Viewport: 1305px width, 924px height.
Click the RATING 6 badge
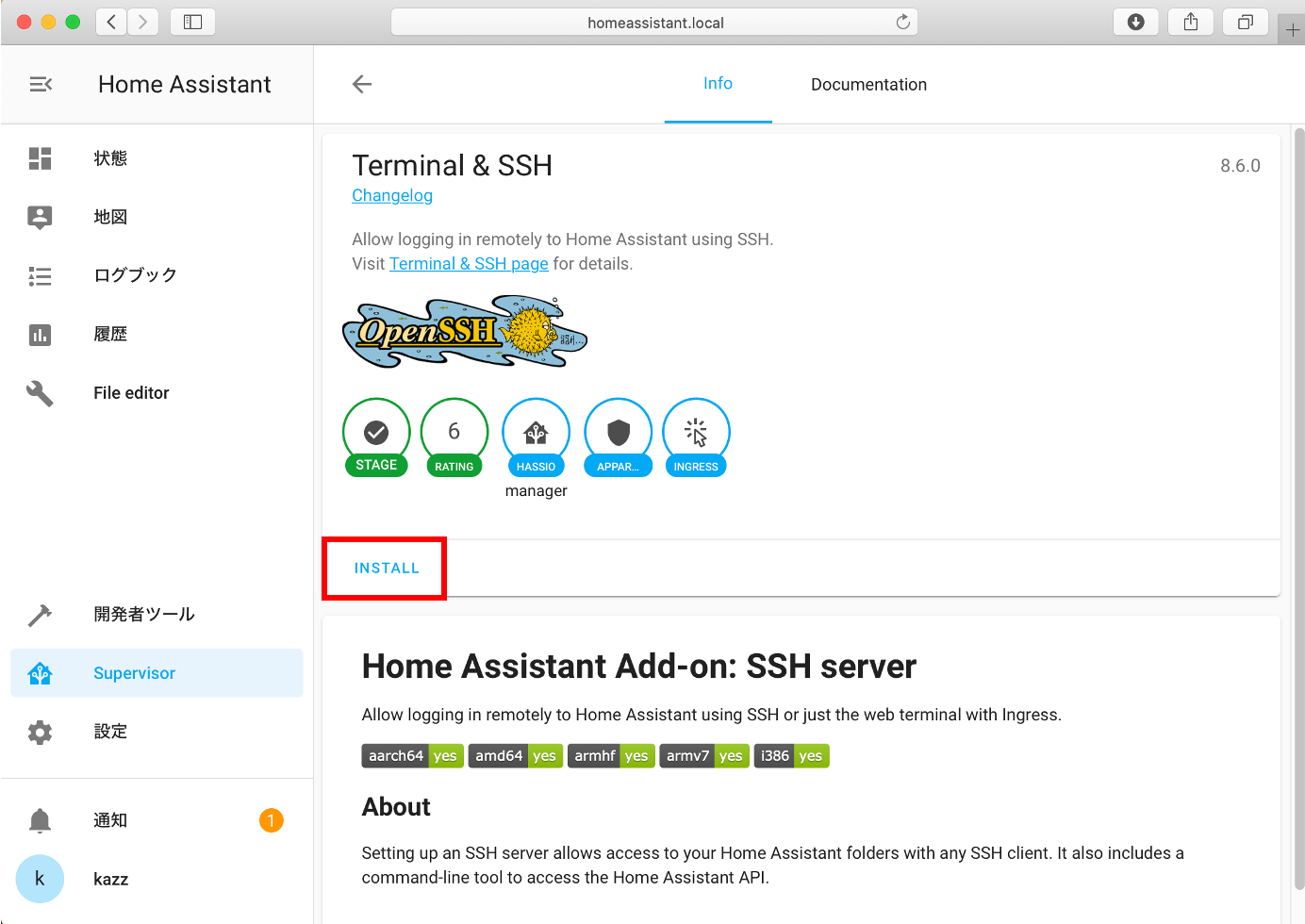point(454,437)
